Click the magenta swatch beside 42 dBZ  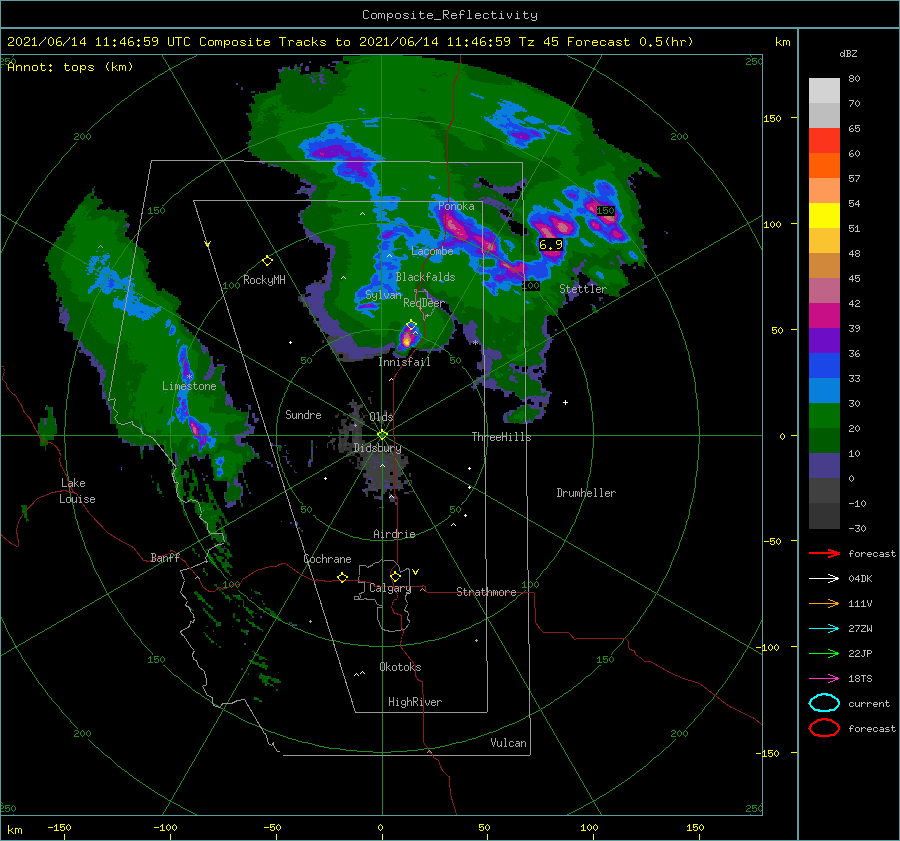[x=824, y=315]
